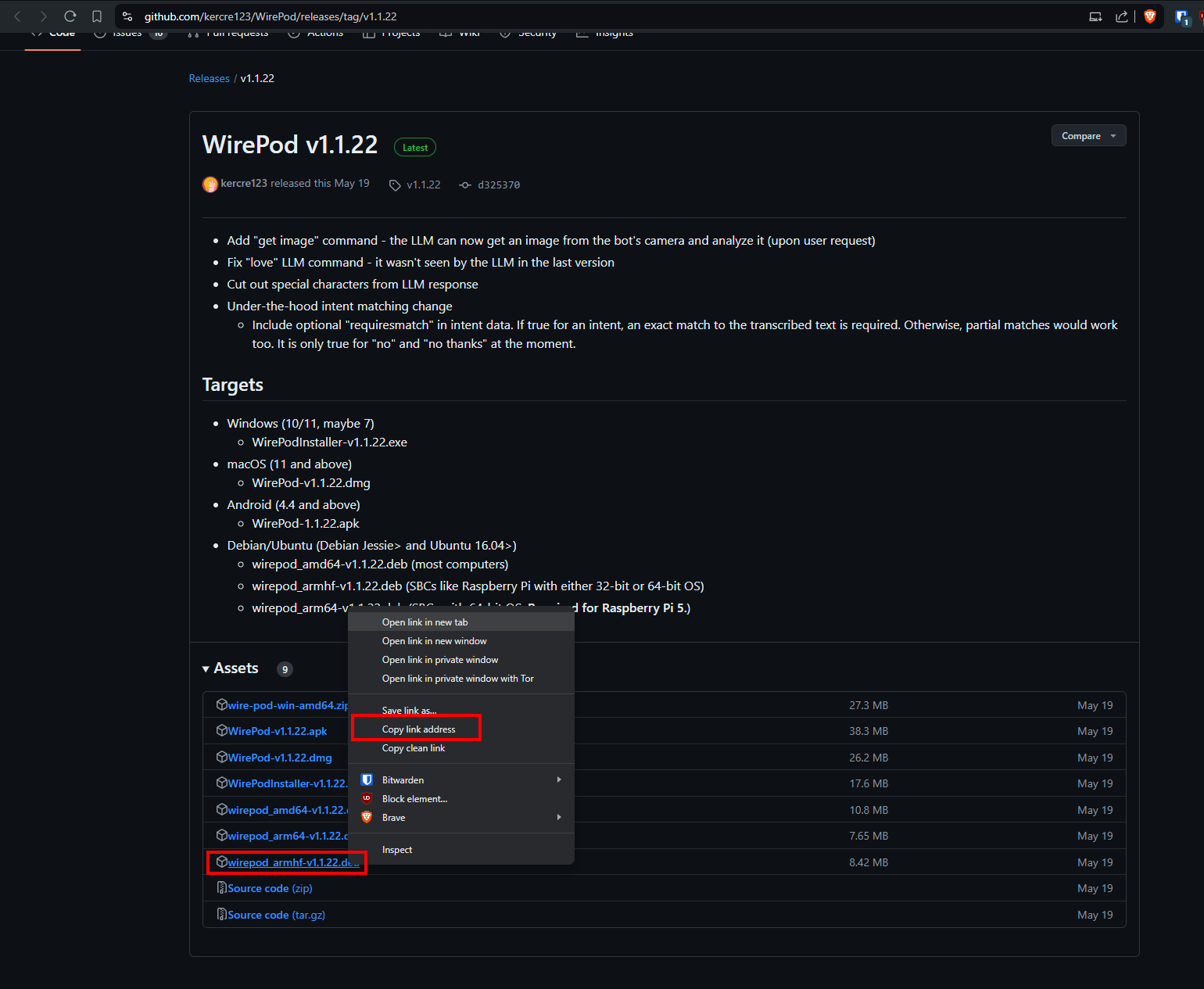Click the github.com URL address bar
1204x989 pixels.
(271, 16)
